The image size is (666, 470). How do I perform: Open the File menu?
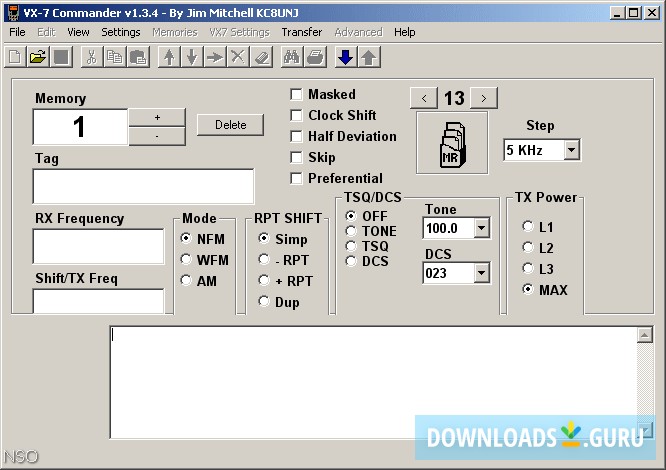[x=17, y=32]
